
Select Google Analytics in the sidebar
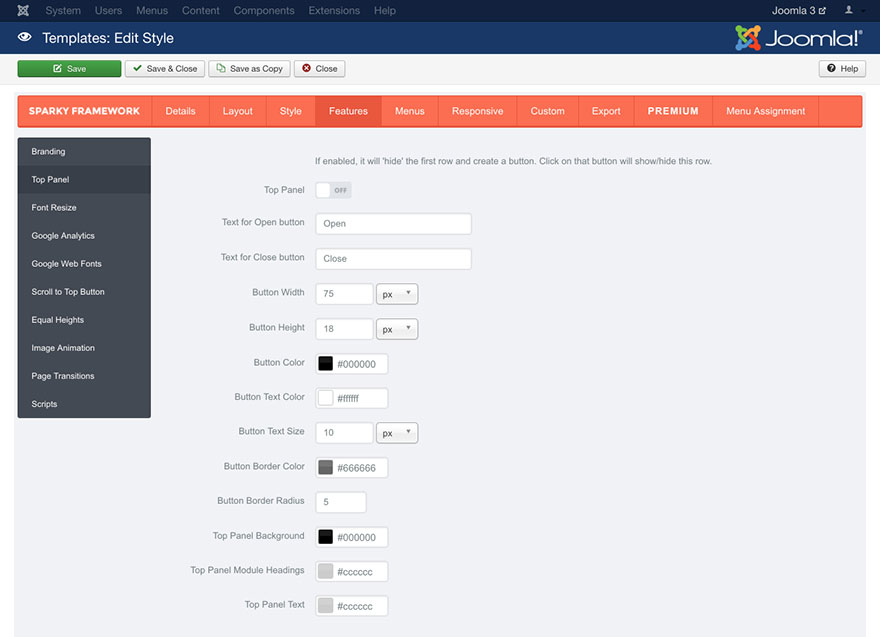pyautogui.click(x=84, y=236)
